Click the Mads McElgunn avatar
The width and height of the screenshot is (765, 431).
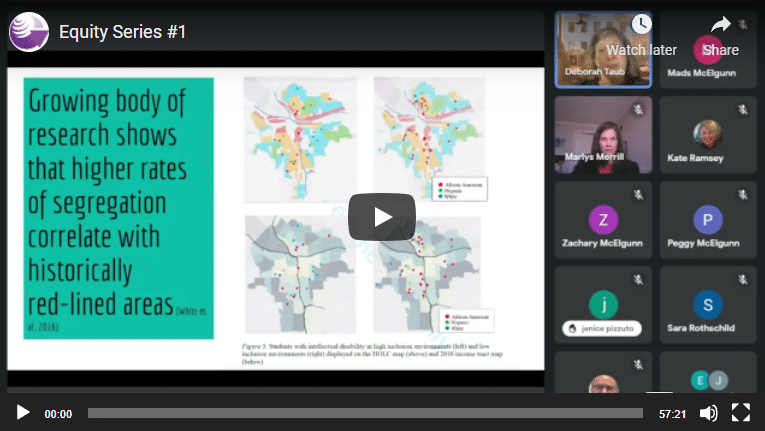click(707, 50)
